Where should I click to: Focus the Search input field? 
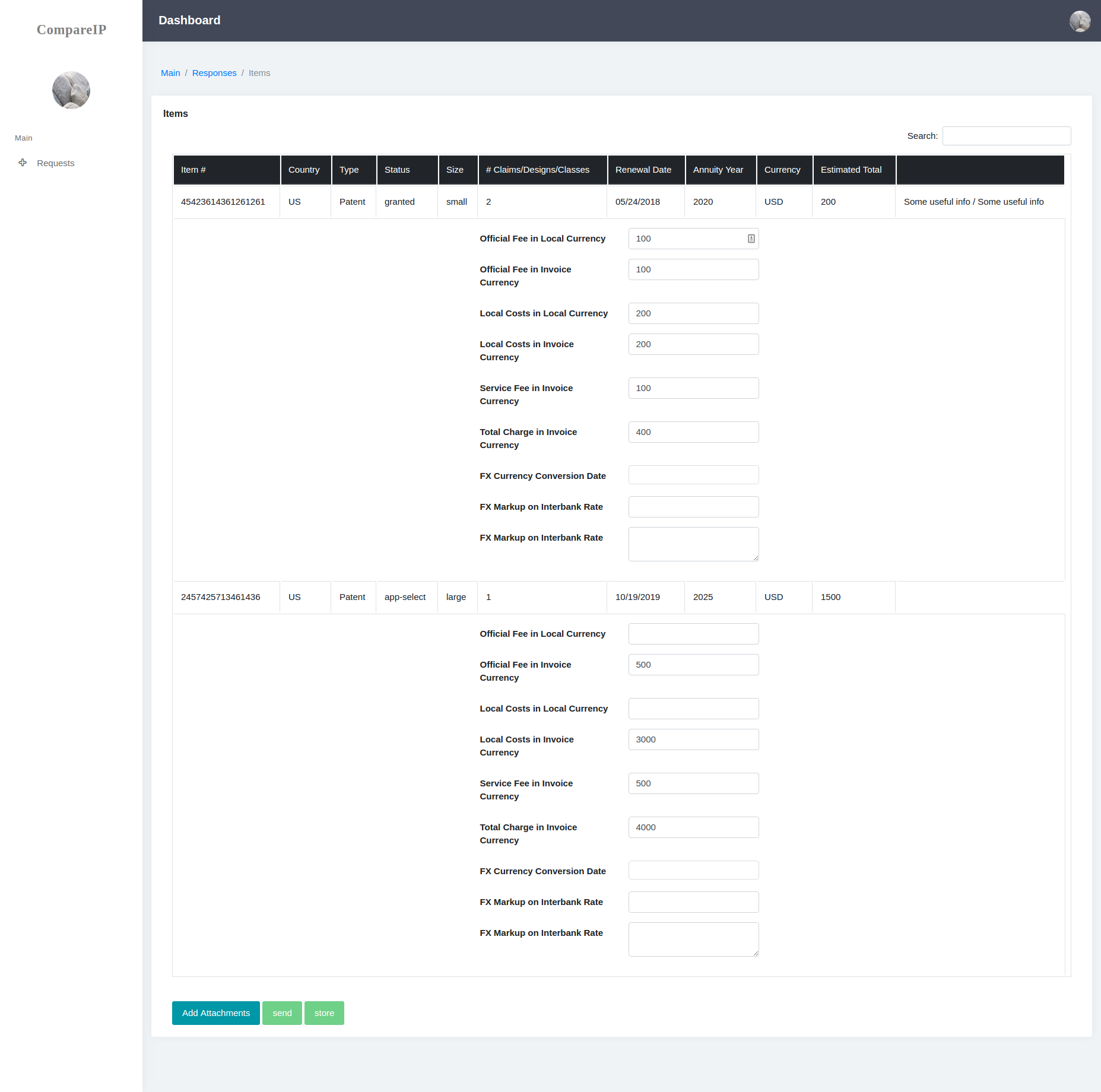(x=1006, y=136)
